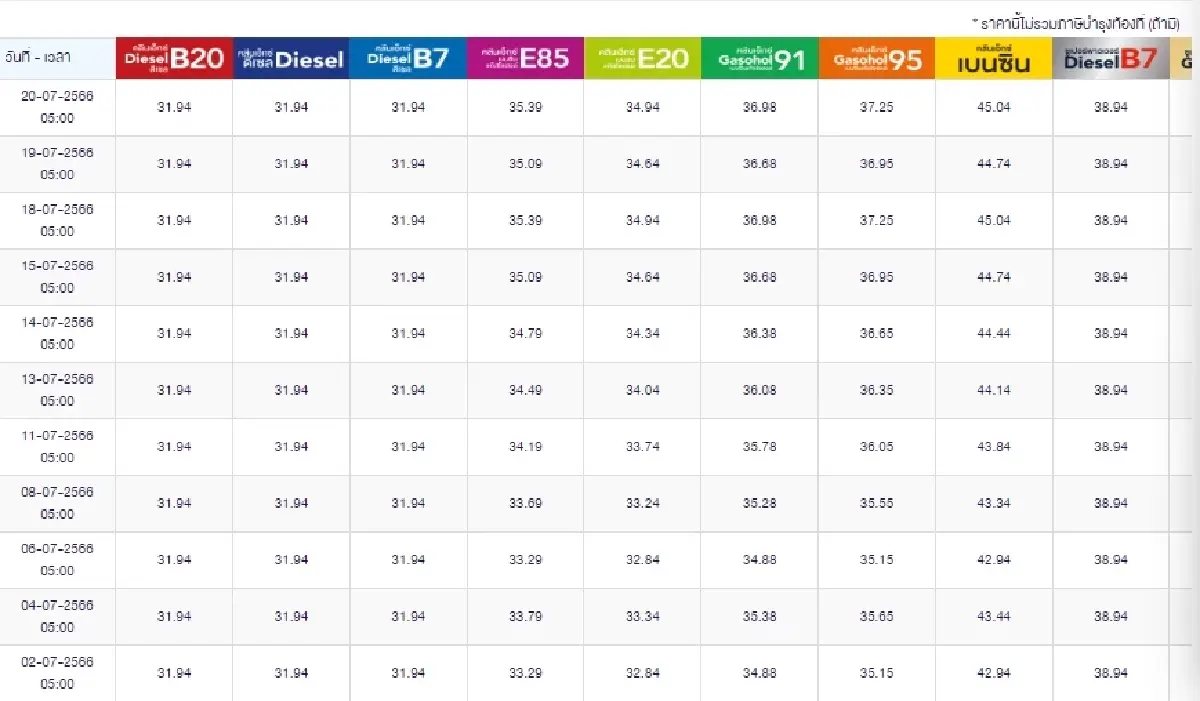Select the yellow เบนซิน fuel logo
This screenshot has width=1200, height=701.
click(x=994, y=59)
